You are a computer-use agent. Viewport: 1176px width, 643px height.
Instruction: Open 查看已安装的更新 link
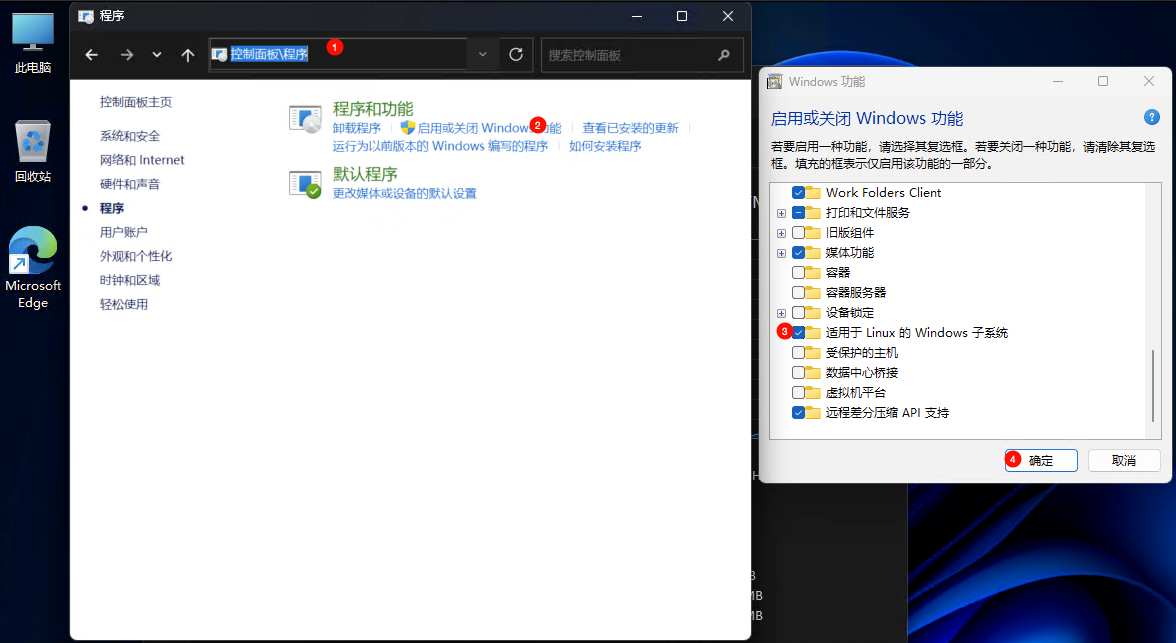630,128
